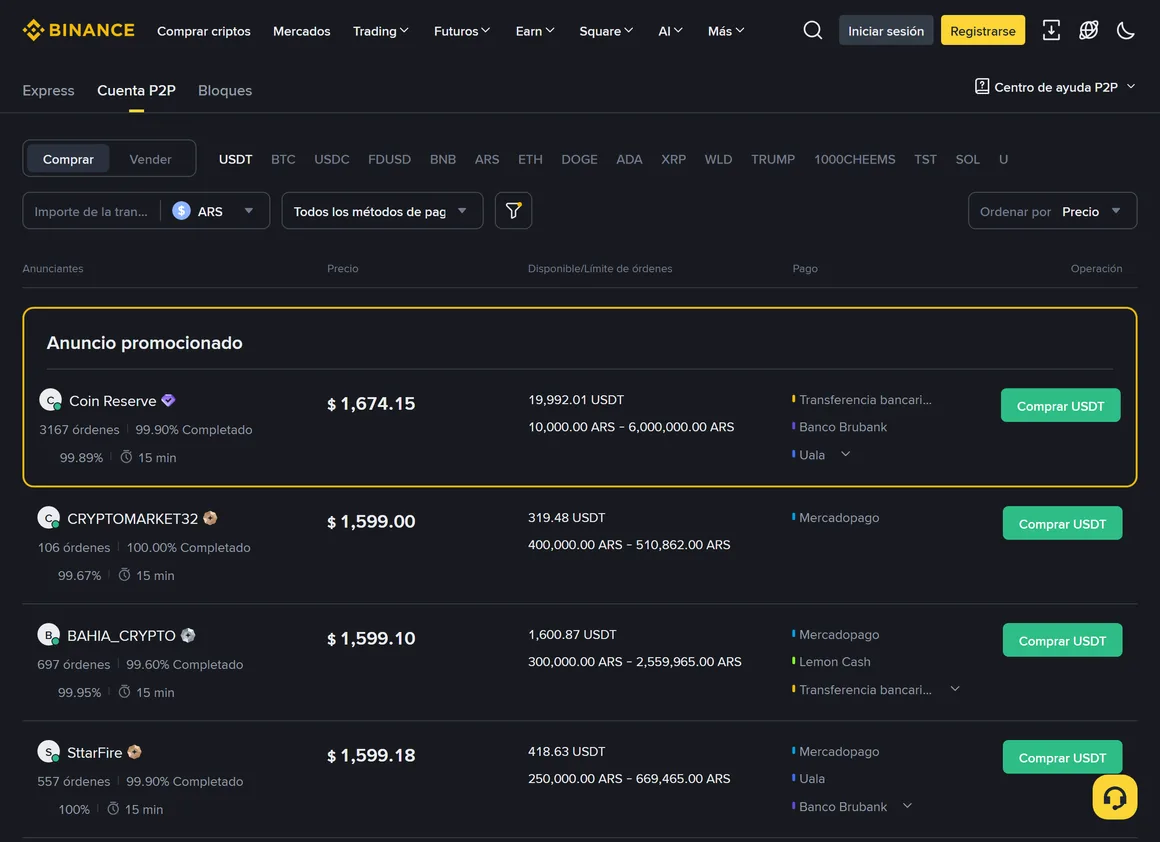Click Coin Reserve verified diamond badge
The width and height of the screenshot is (1160, 842).
click(169, 400)
